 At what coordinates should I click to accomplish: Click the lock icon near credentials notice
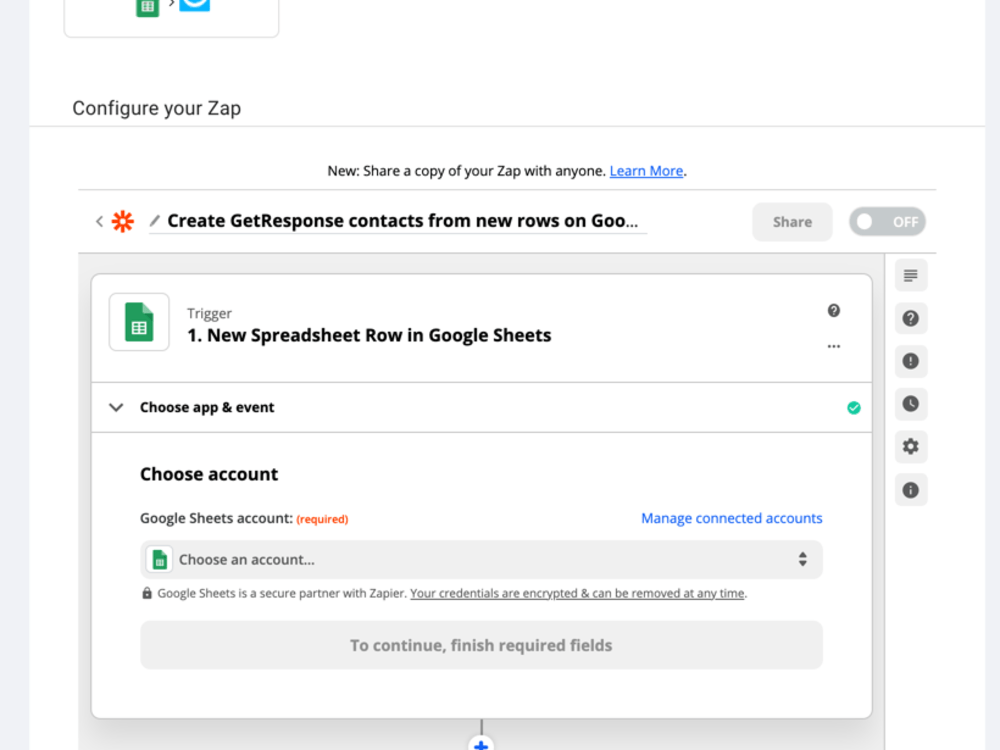pyautogui.click(x=148, y=593)
